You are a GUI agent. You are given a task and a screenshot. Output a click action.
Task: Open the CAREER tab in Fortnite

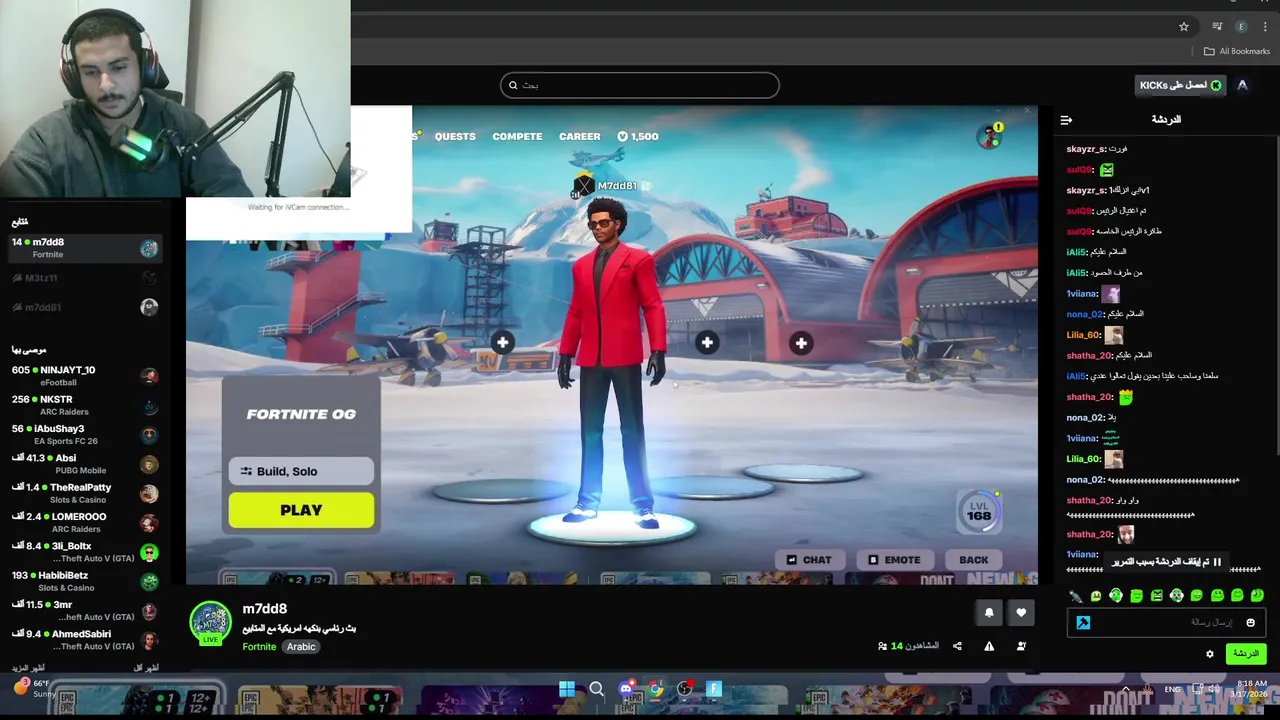(580, 136)
